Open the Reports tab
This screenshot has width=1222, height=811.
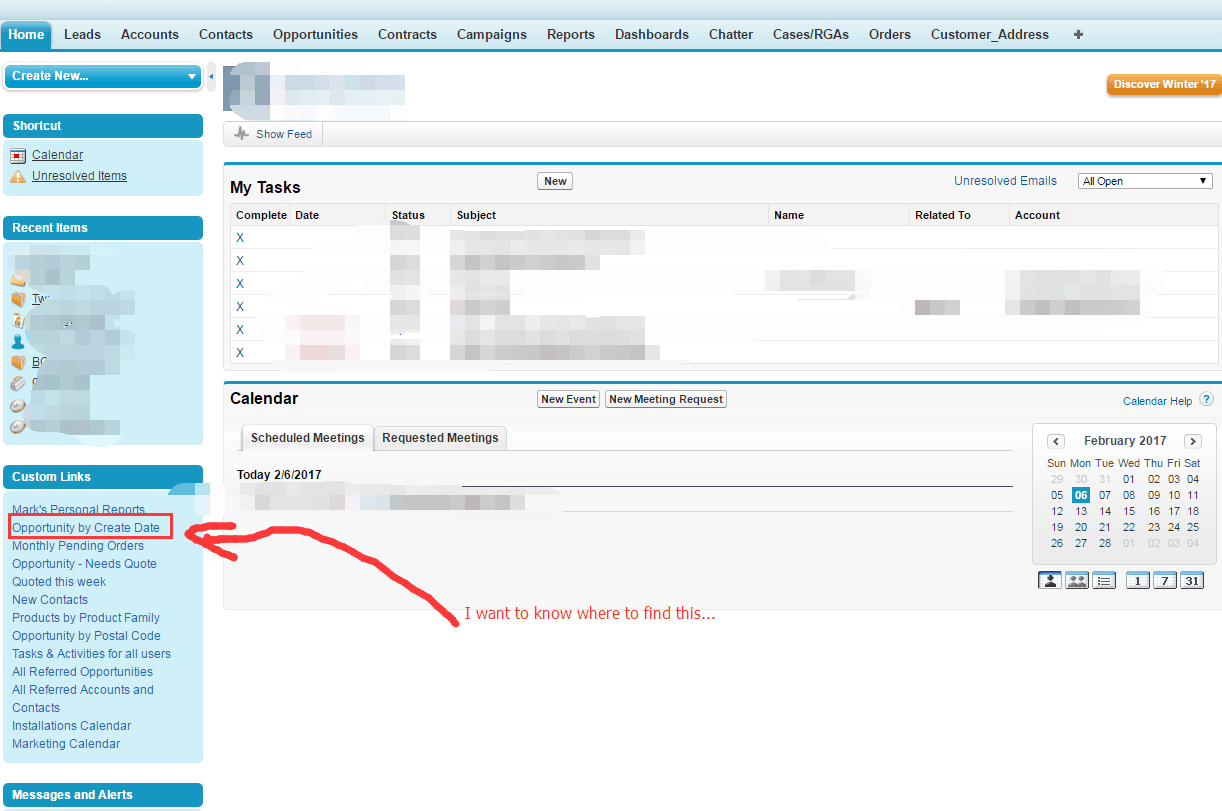pos(571,34)
